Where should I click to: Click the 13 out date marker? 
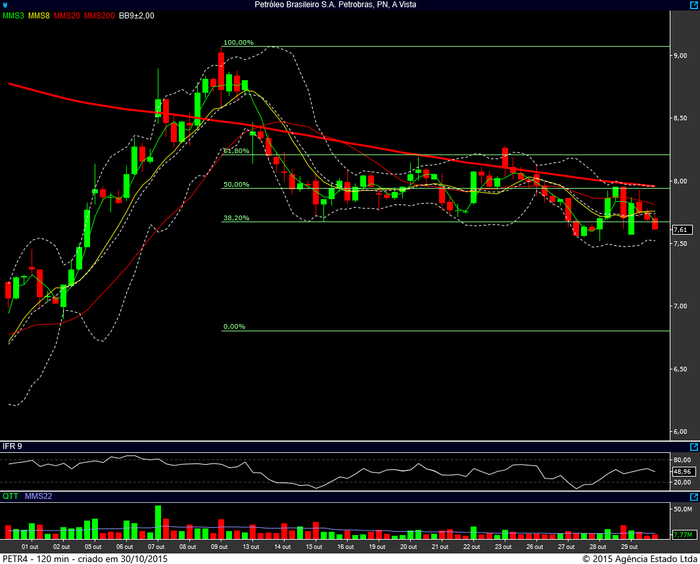point(253,547)
